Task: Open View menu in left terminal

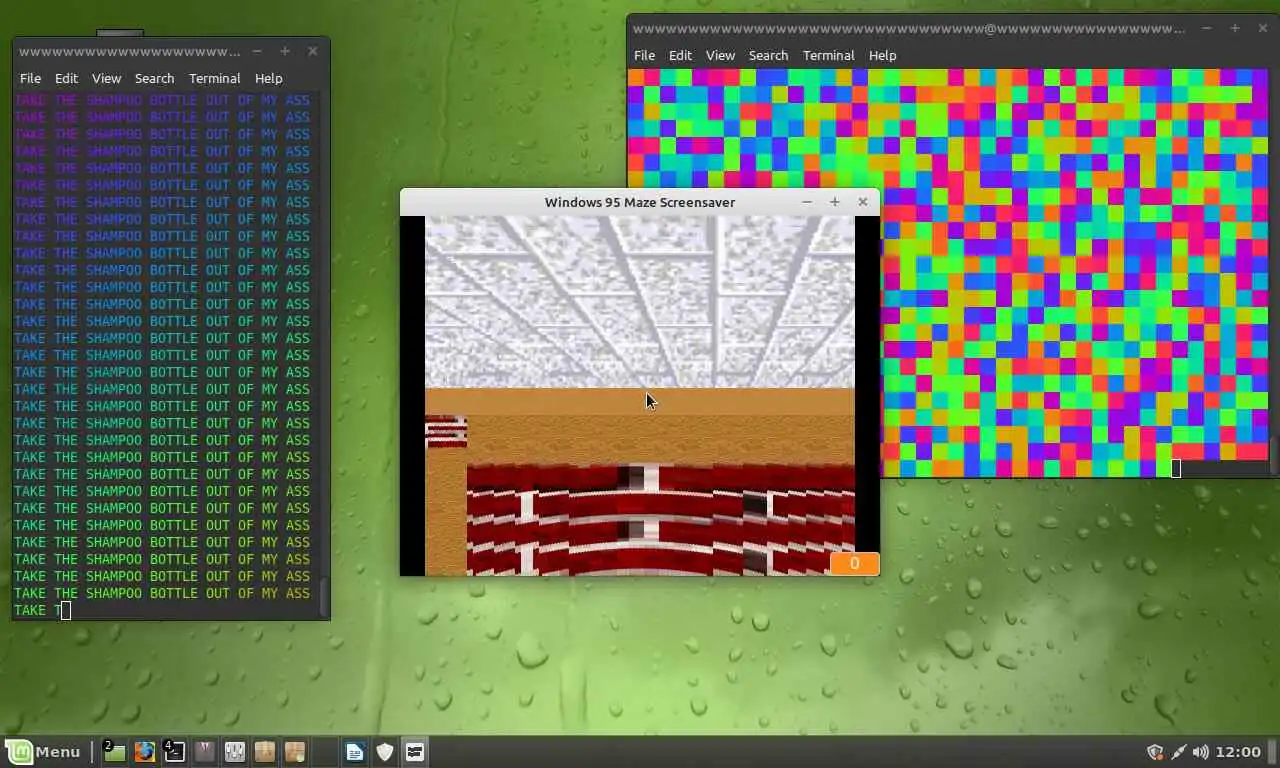Action: [106, 78]
